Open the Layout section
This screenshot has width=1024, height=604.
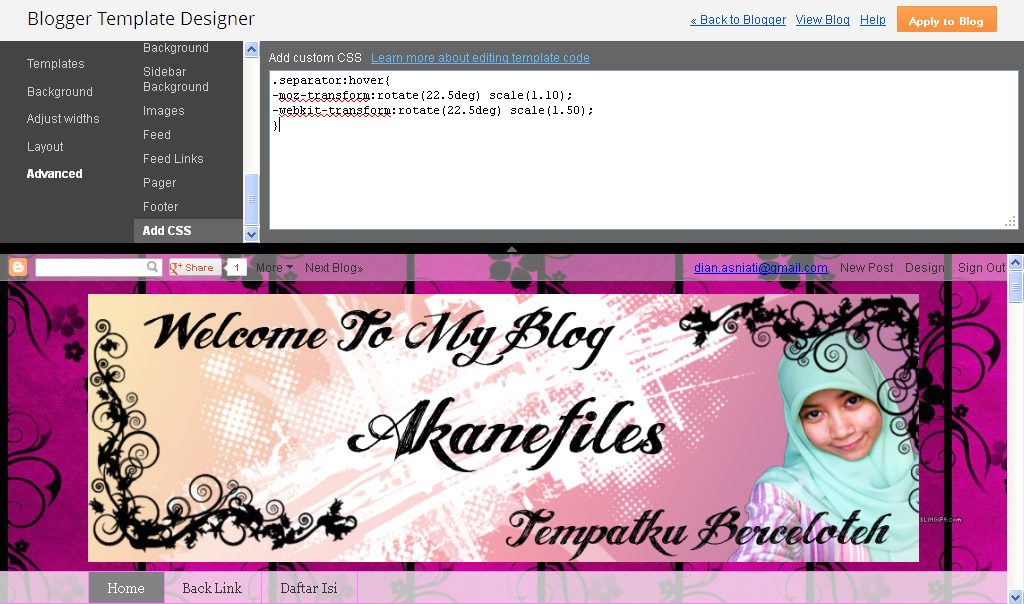coord(45,146)
